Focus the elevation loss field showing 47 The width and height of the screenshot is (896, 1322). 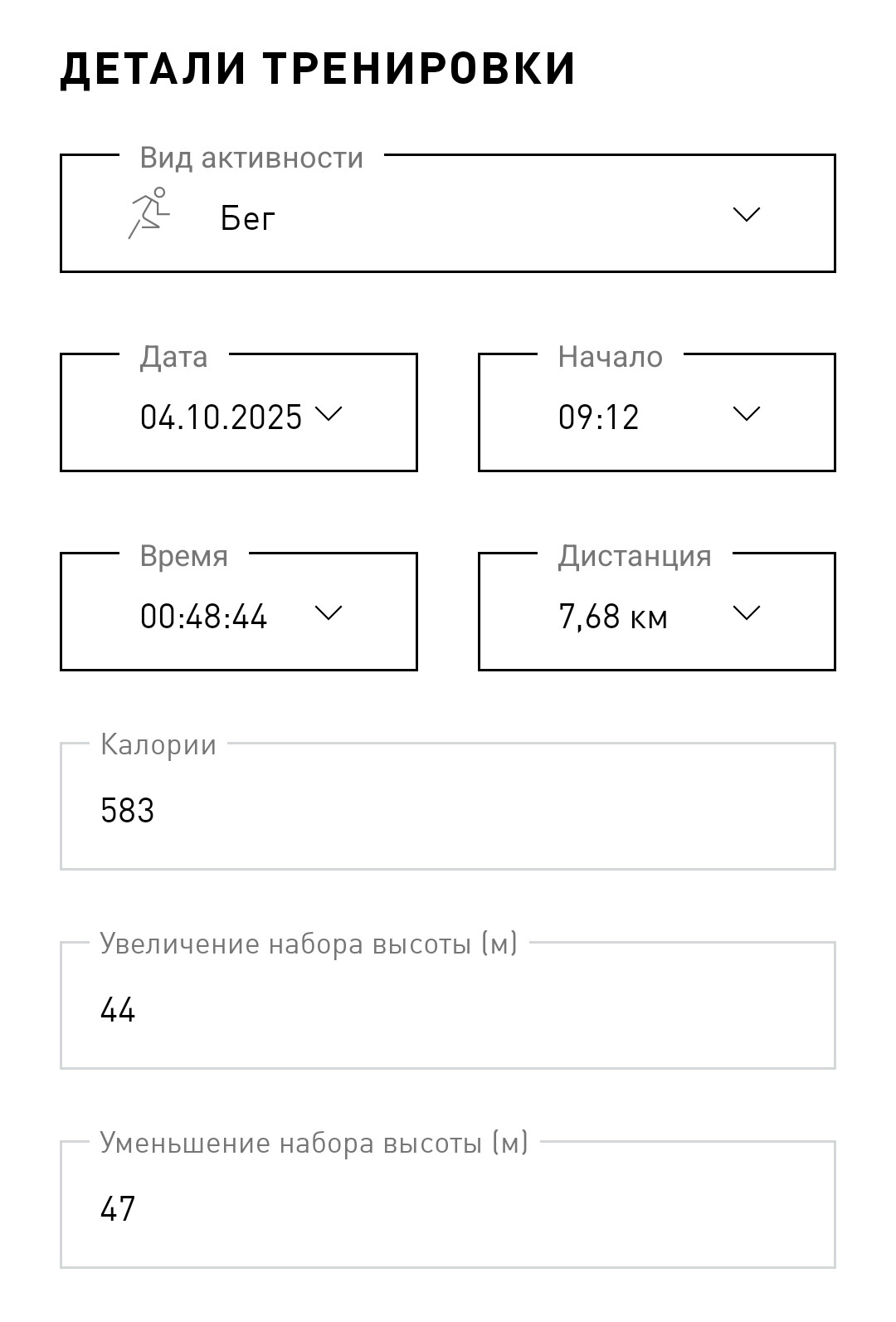448,1204
